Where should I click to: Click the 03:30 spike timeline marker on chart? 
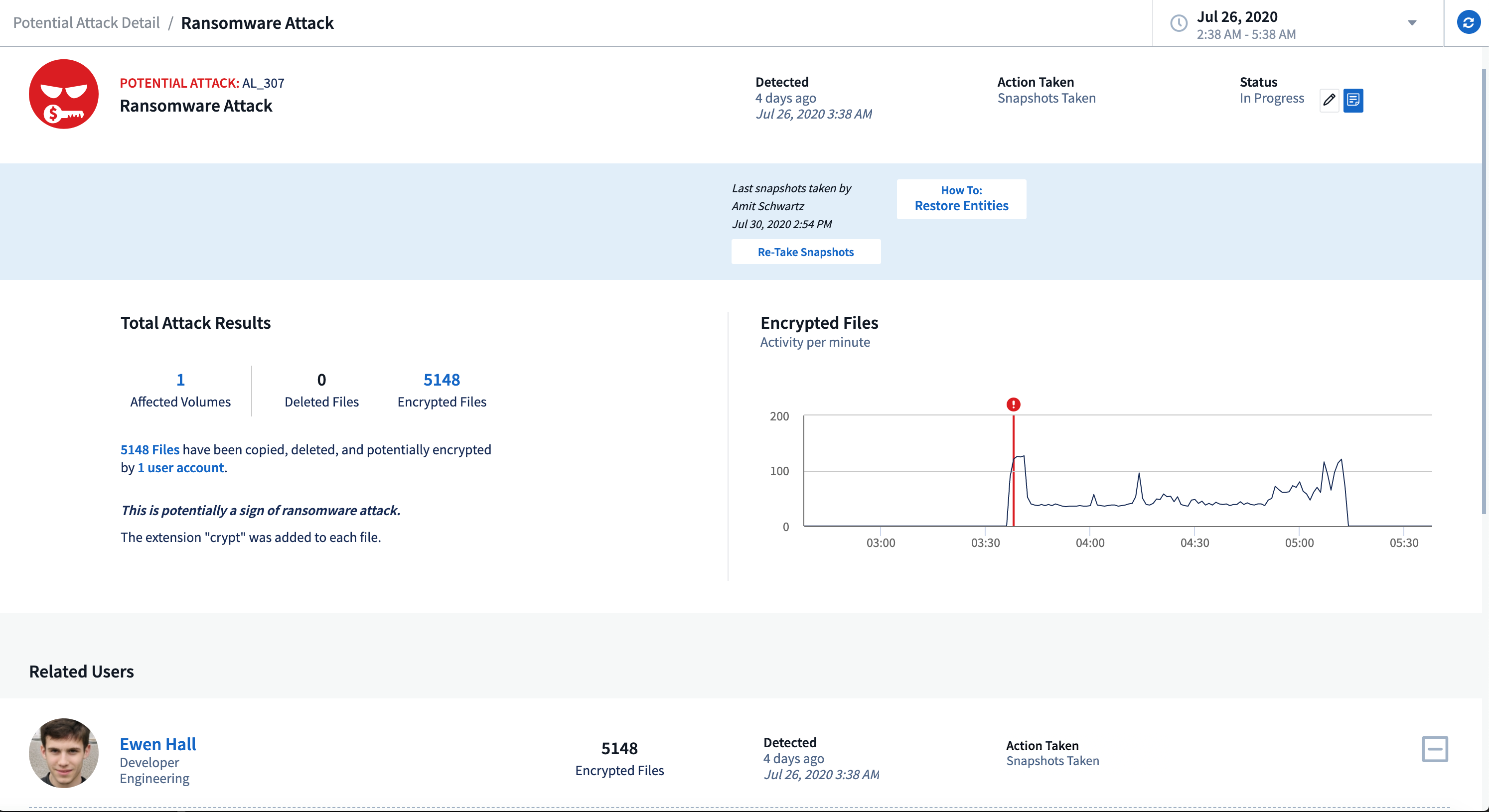tap(1014, 405)
